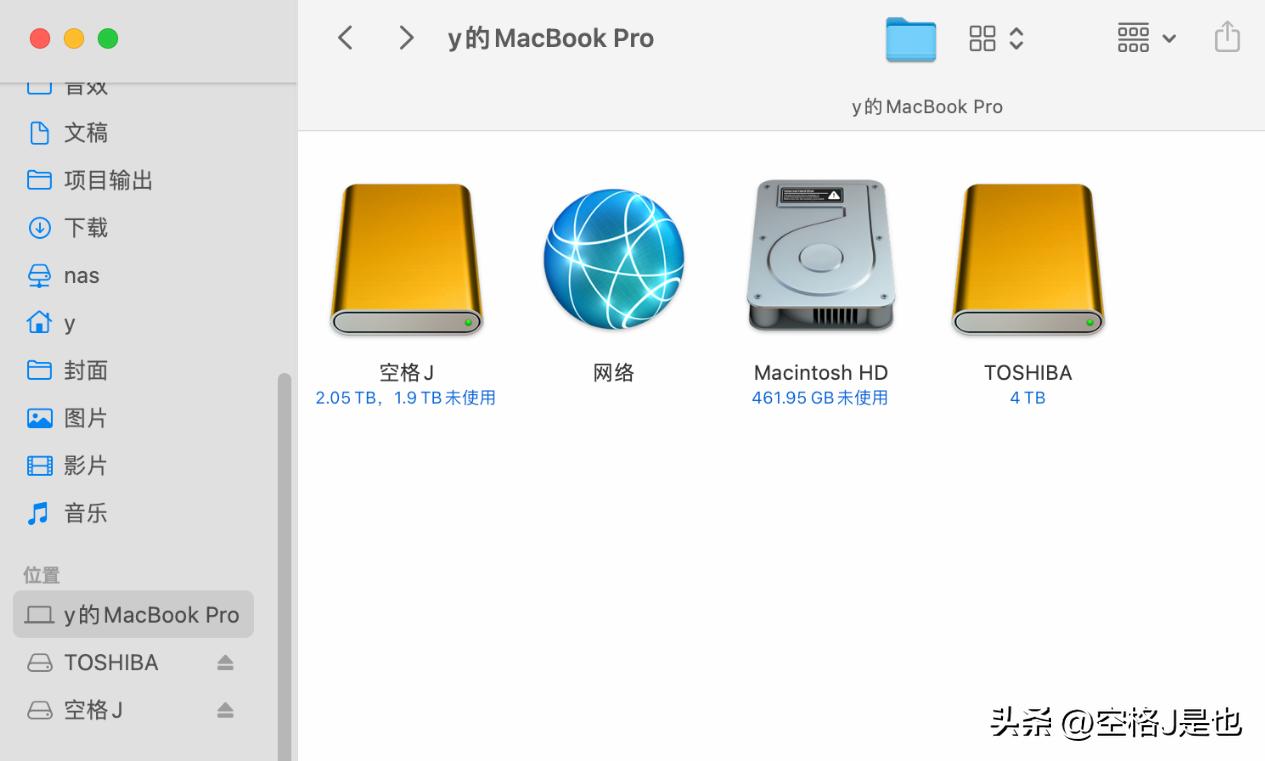Select the TOSHIBA external drive icon
Screen dimensions: 1265x761
[1028, 259]
